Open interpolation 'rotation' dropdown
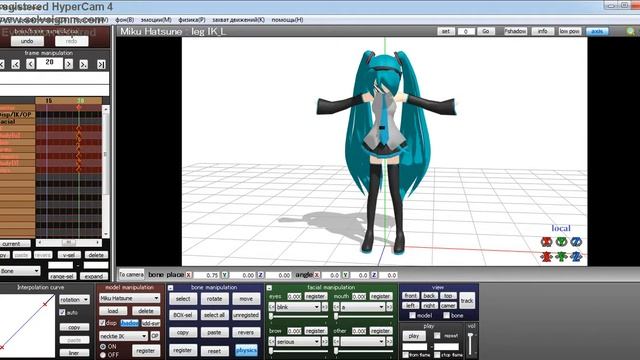This screenshot has height=360, width=640. click(x=74, y=300)
